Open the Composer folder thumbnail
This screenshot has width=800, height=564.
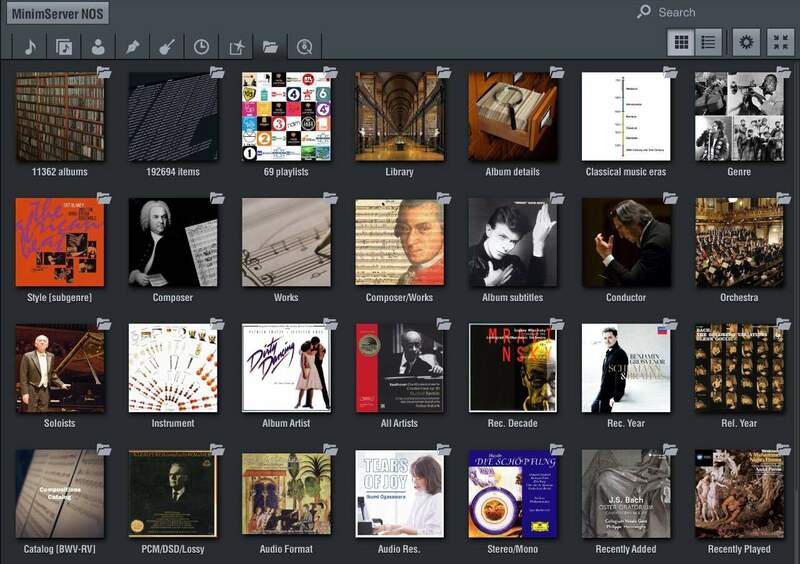[173, 242]
